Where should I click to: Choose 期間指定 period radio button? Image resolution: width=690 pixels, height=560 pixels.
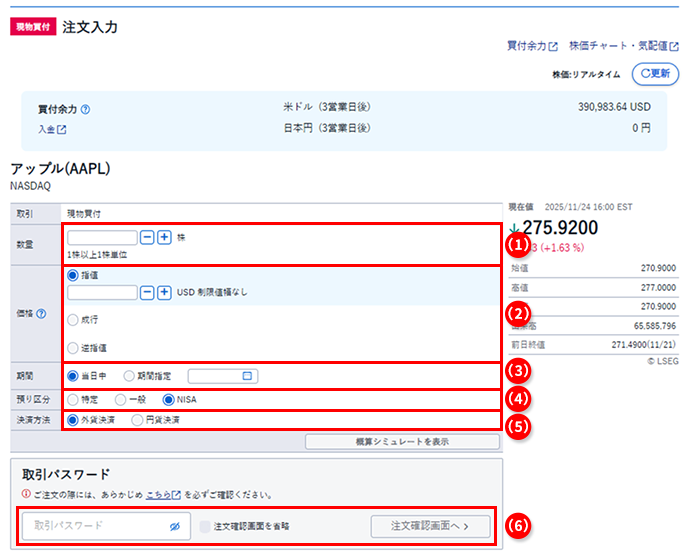(129, 376)
